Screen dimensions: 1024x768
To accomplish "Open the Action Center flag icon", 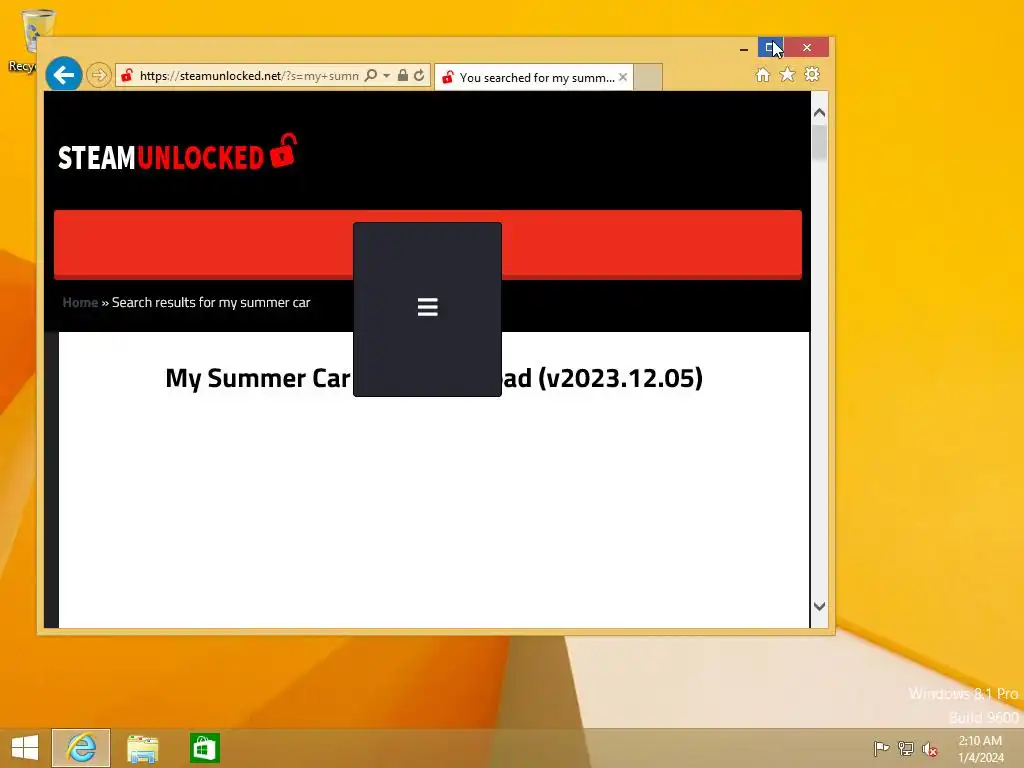I will click(881, 748).
